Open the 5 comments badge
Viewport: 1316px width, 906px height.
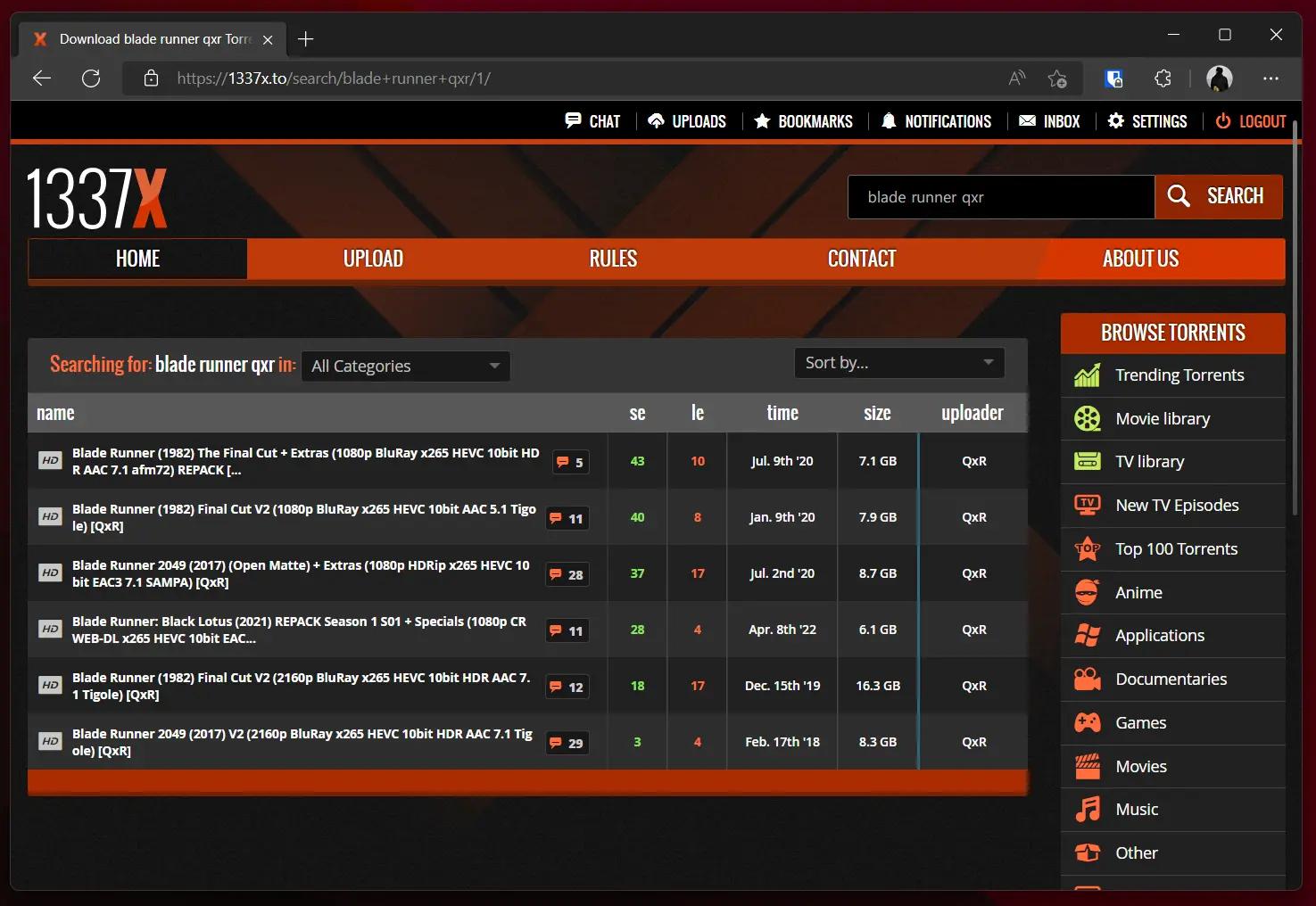pos(570,462)
